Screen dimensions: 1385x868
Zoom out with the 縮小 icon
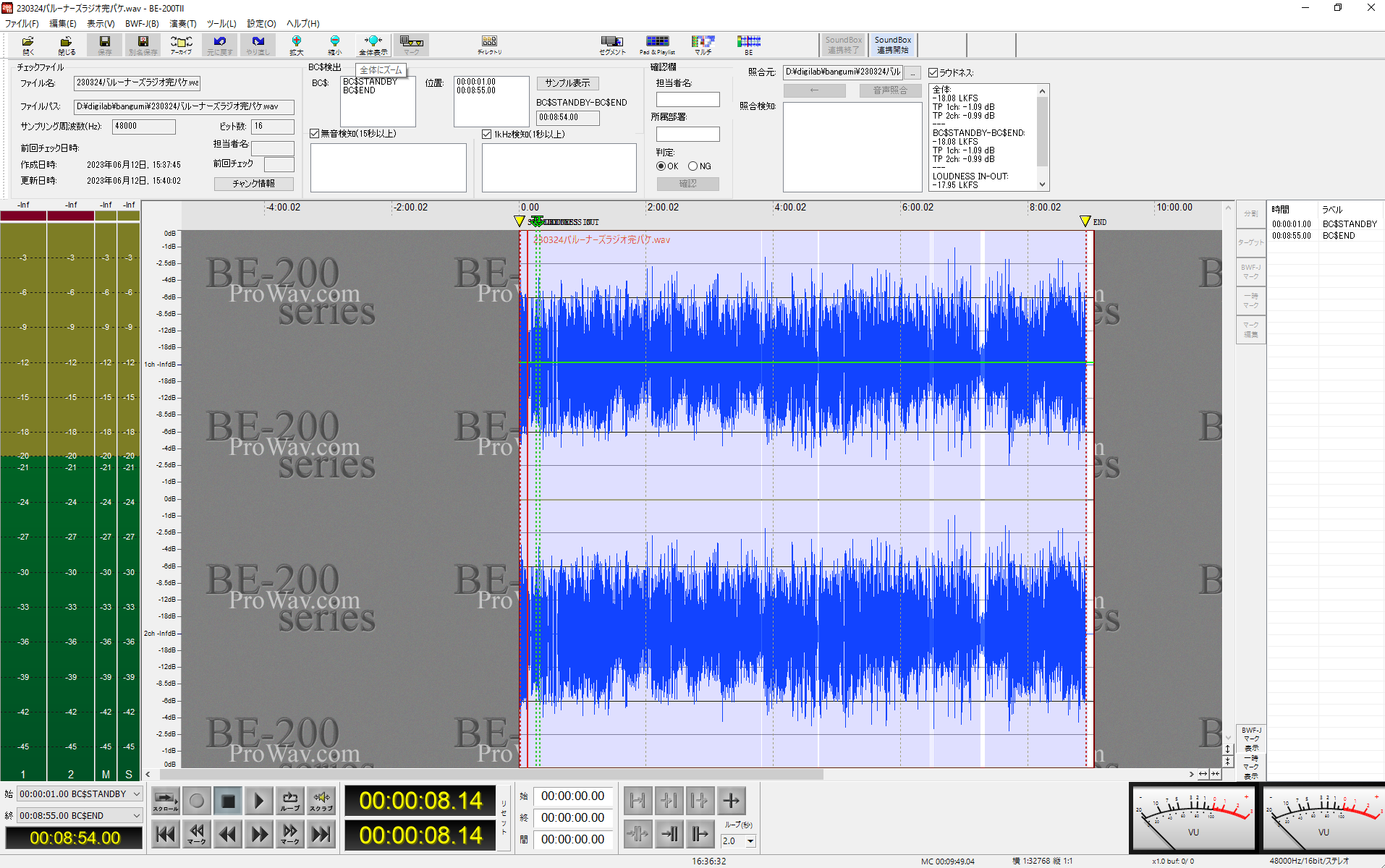pos(334,45)
